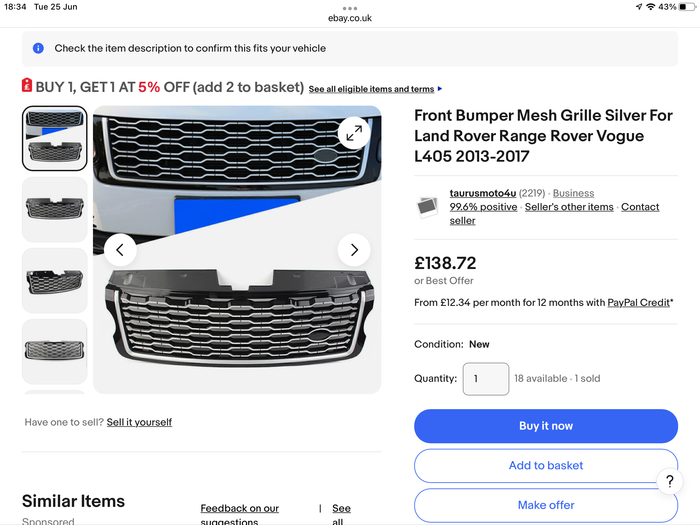
Task: Click the Quantity input field
Action: click(486, 379)
